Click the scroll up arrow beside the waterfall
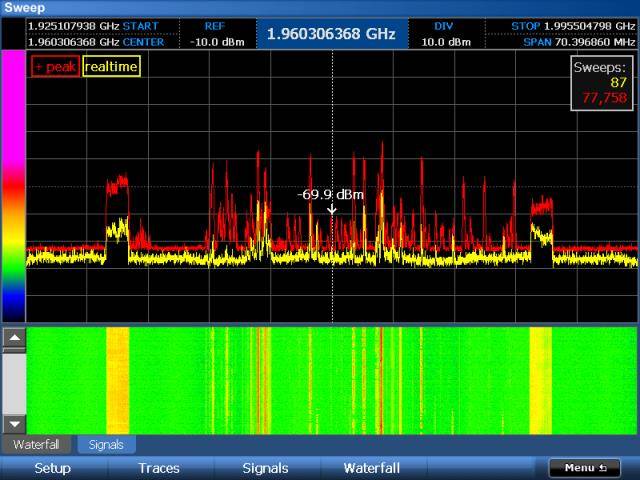 [14, 338]
